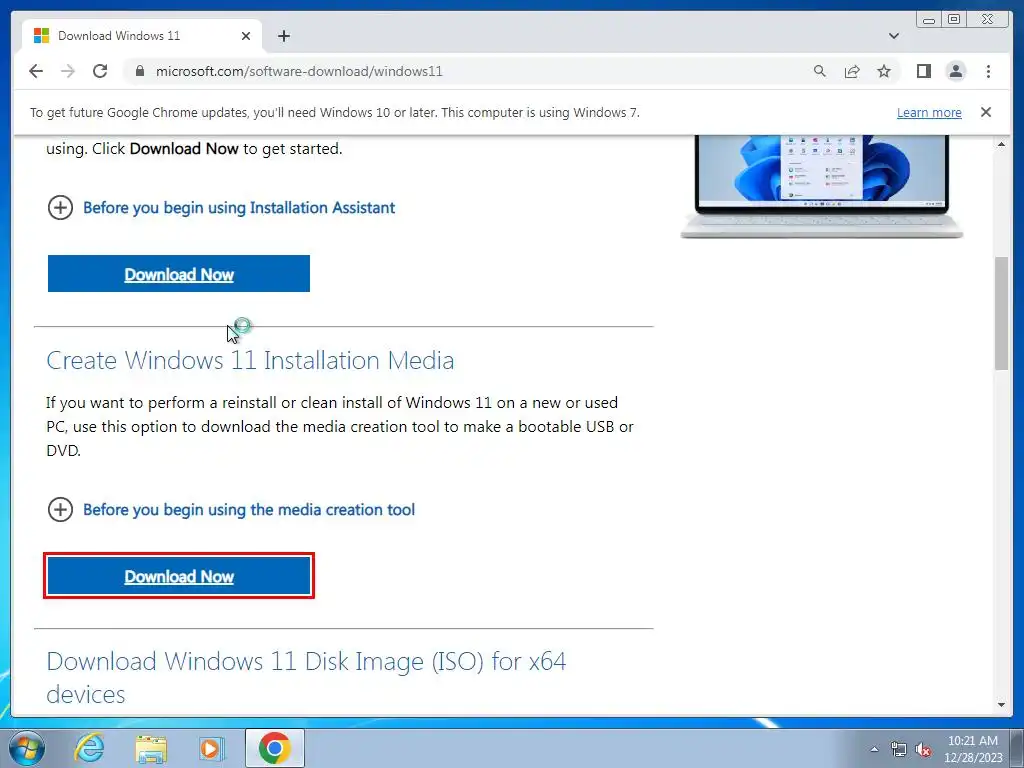Show hidden system tray icons

point(874,749)
